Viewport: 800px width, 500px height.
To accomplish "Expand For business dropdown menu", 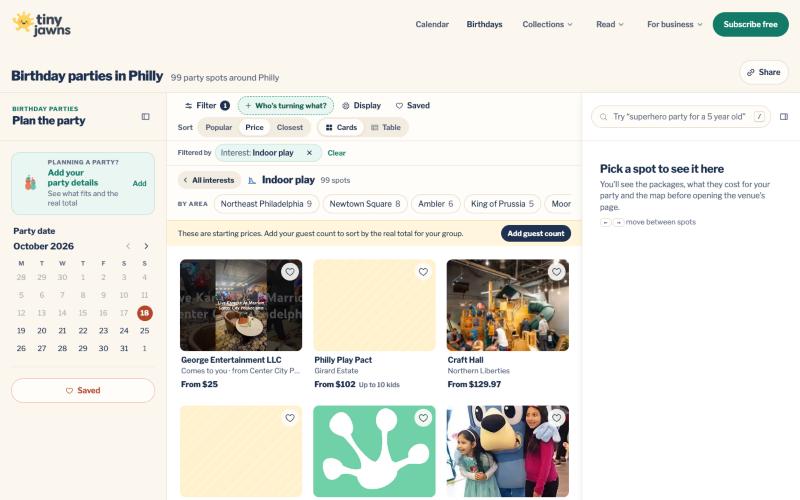I will [674, 24].
